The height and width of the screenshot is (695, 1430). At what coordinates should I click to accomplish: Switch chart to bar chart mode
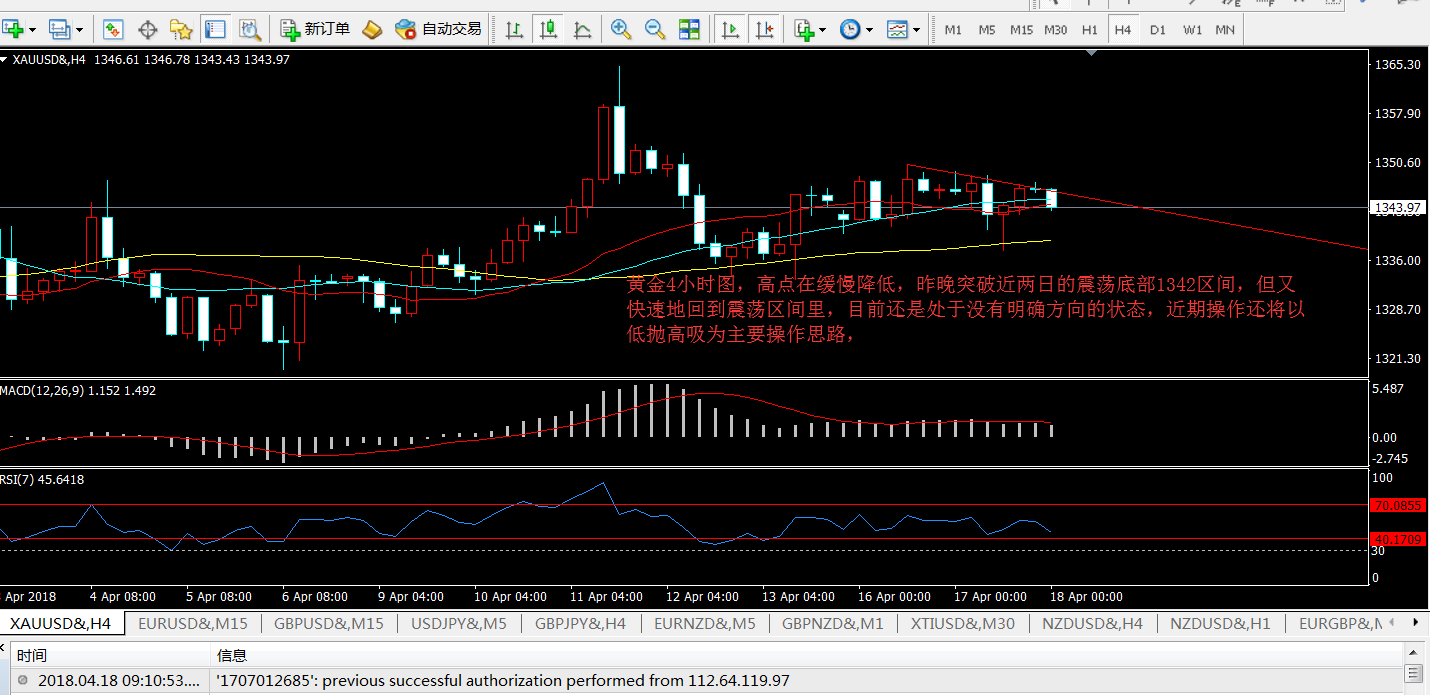coord(514,30)
